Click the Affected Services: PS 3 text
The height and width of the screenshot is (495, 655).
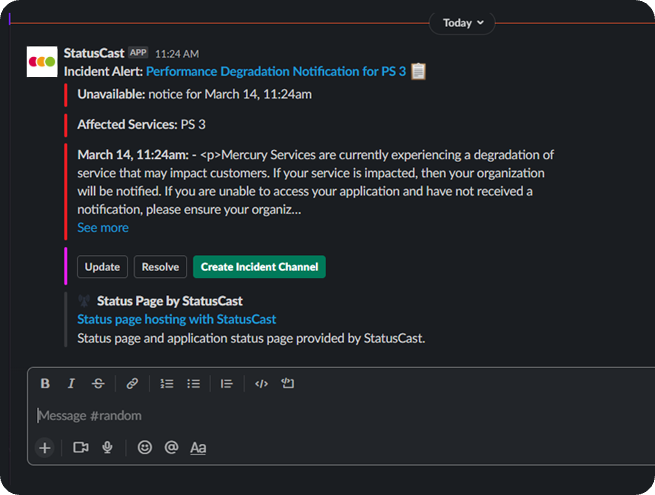(x=141, y=124)
